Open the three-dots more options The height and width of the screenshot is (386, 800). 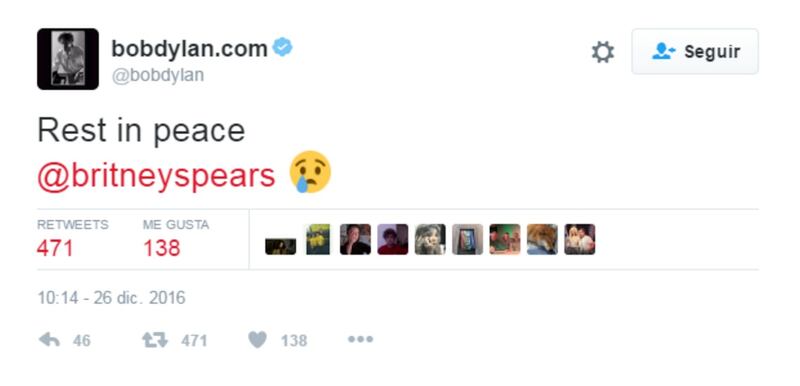360,339
